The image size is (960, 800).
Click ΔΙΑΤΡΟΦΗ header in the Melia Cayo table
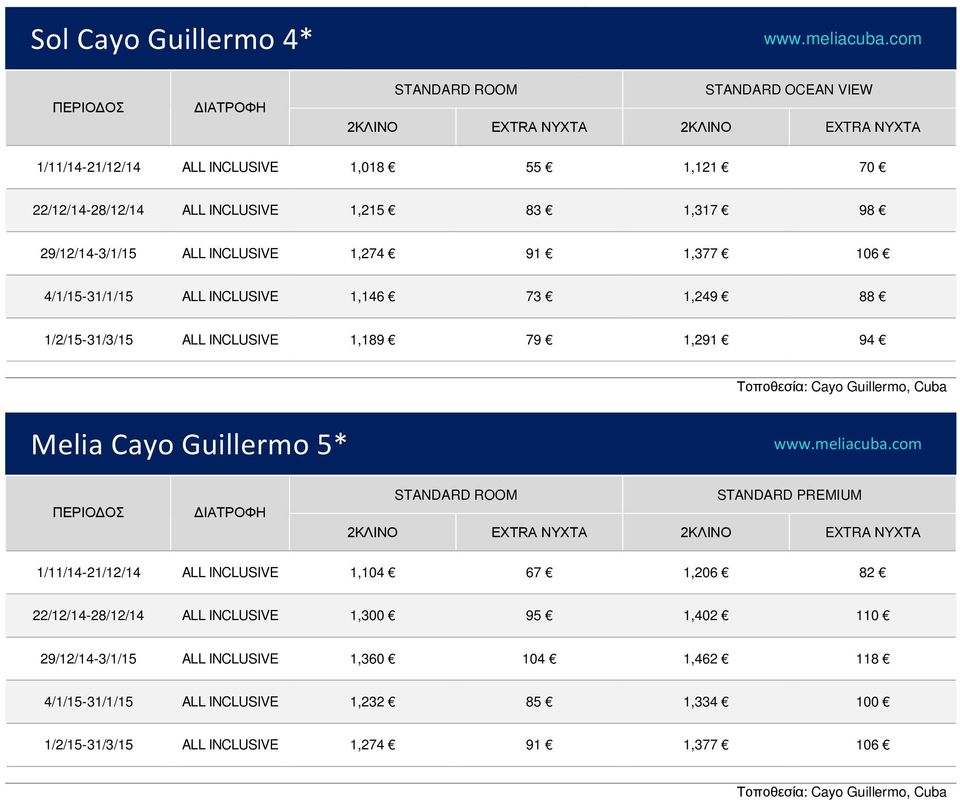pos(230,512)
